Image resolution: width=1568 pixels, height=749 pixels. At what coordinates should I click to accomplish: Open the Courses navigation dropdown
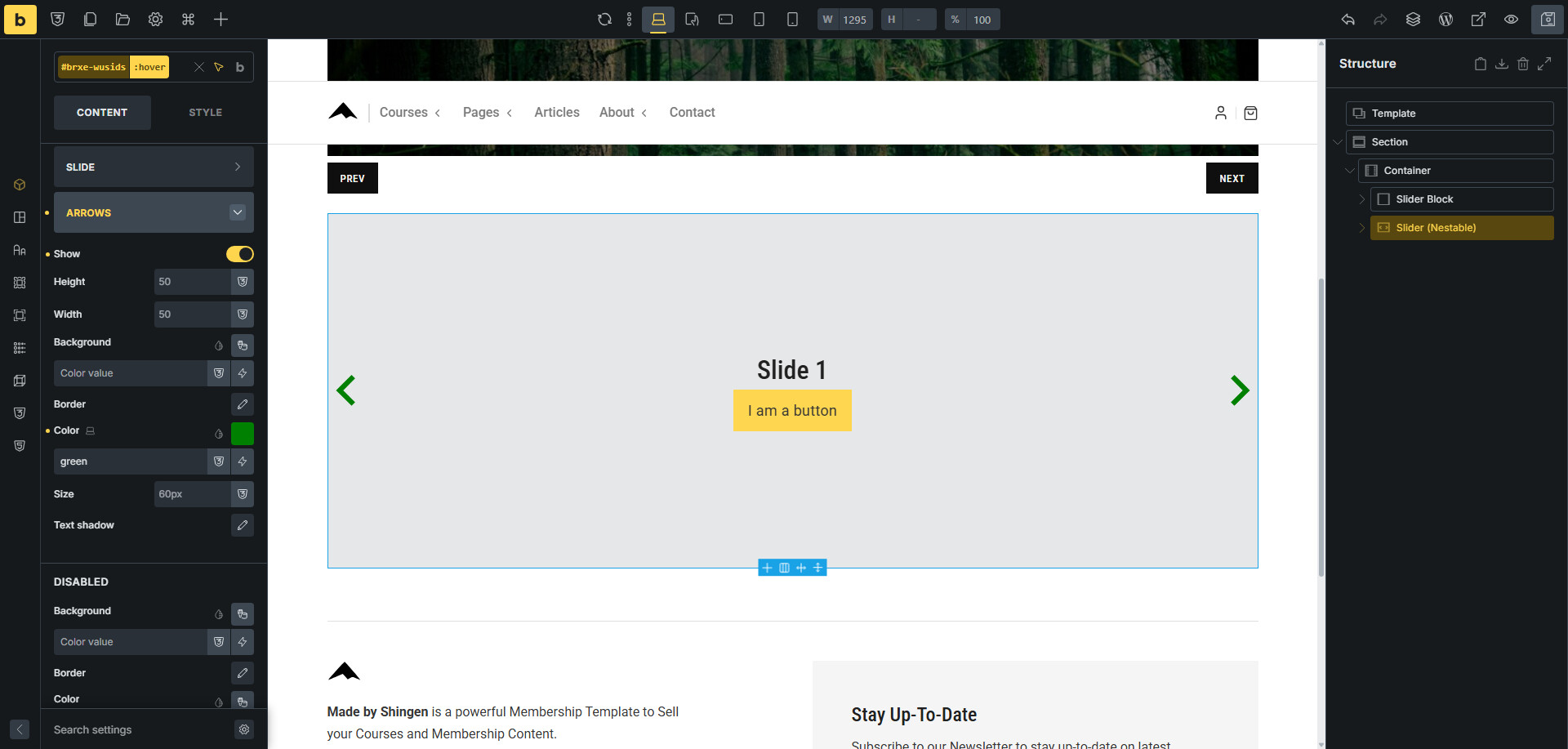tap(409, 113)
